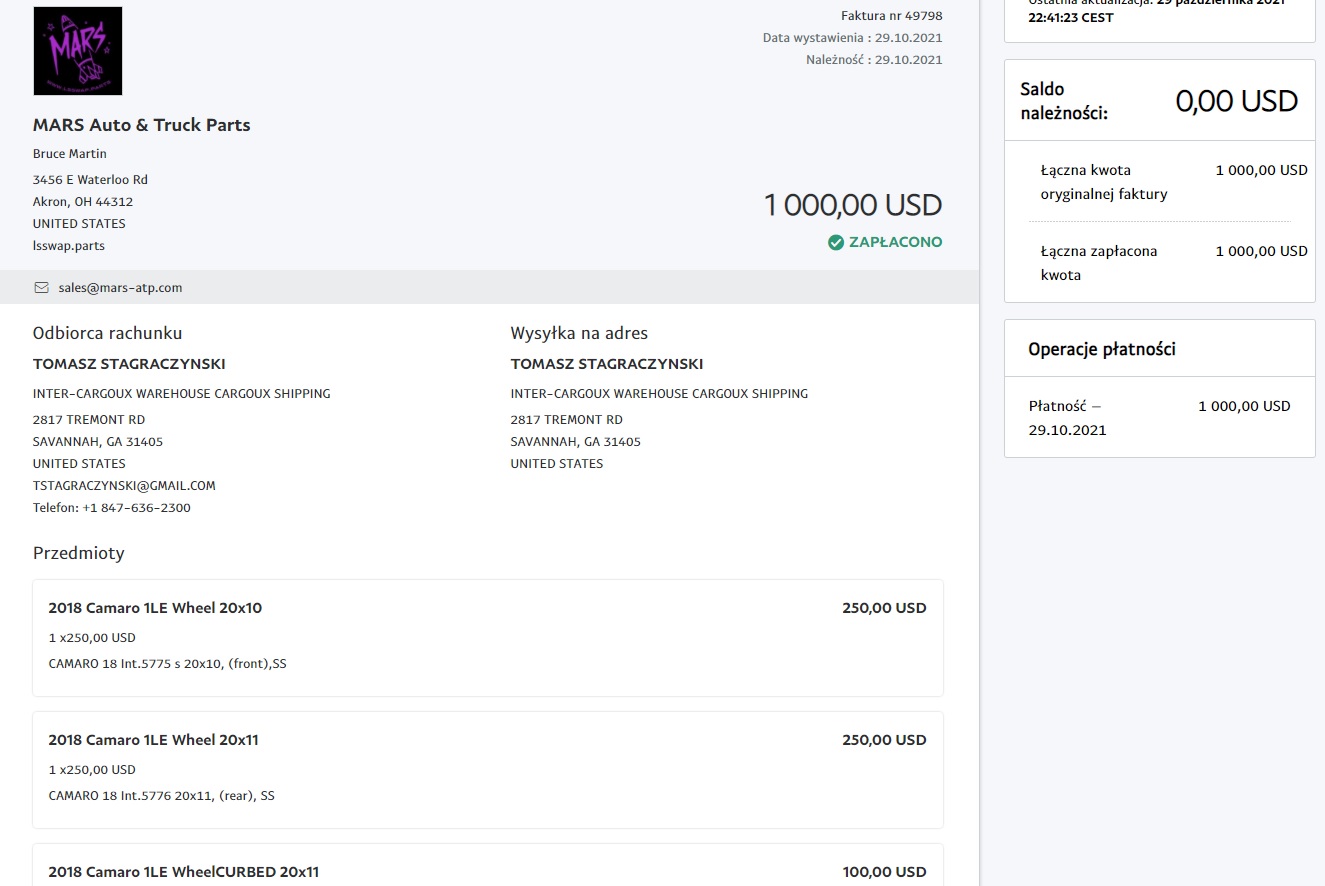Image resolution: width=1325 pixels, height=886 pixels.
Task: Select the large 1 000,00 USD invoice total
Action: coord(853,205)
